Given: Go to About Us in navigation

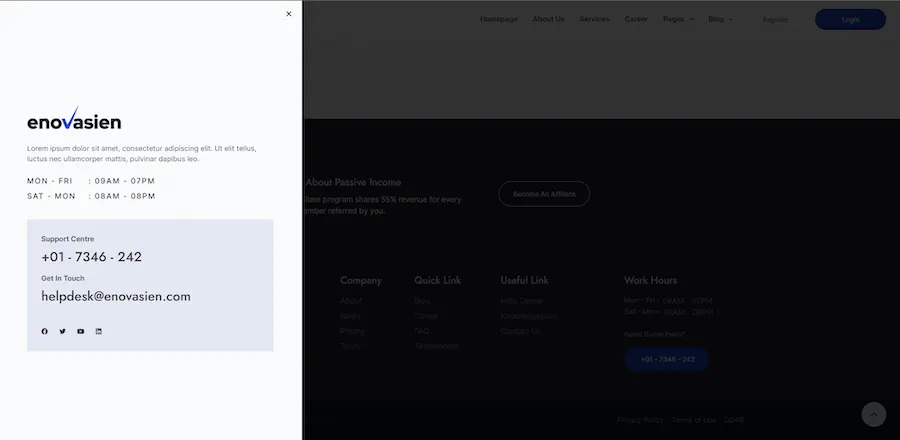Looking at the screenshot, I should coord(548,19).
